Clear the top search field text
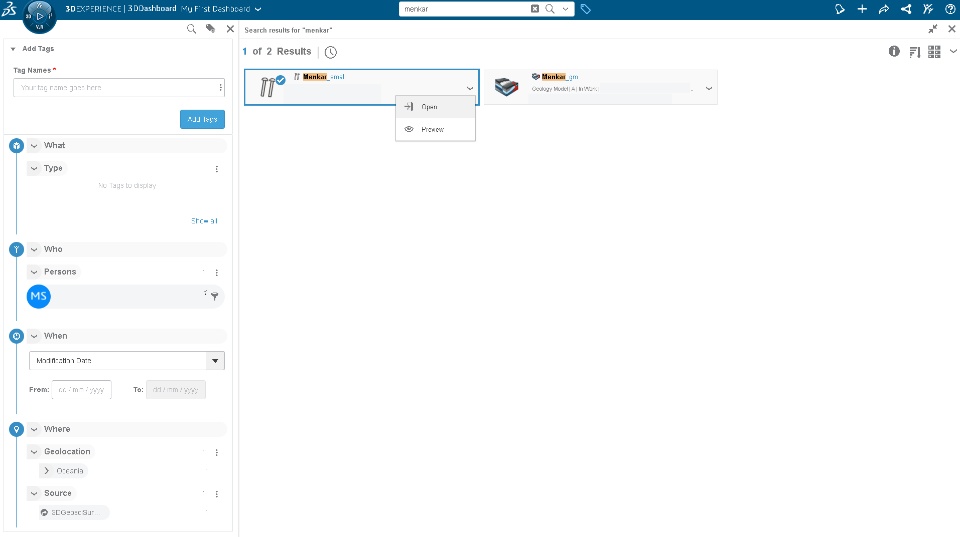 click(534, 9)
